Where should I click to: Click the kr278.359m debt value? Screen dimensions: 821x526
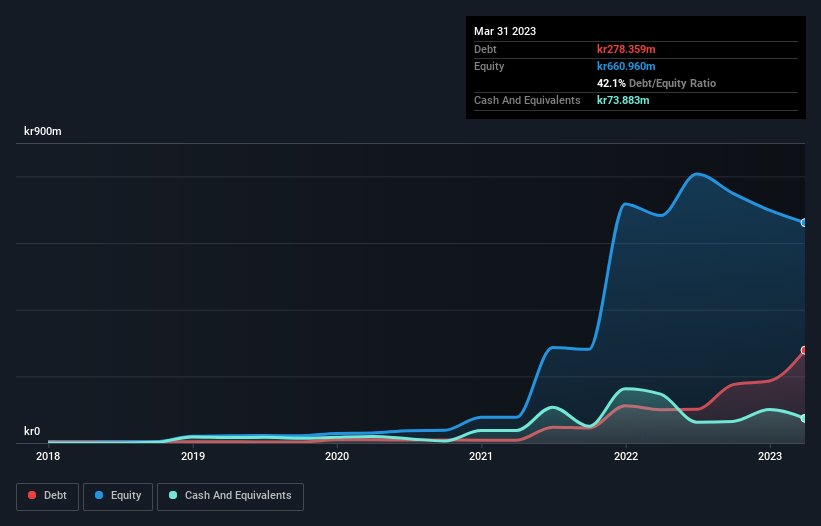[x=626, y=49]
